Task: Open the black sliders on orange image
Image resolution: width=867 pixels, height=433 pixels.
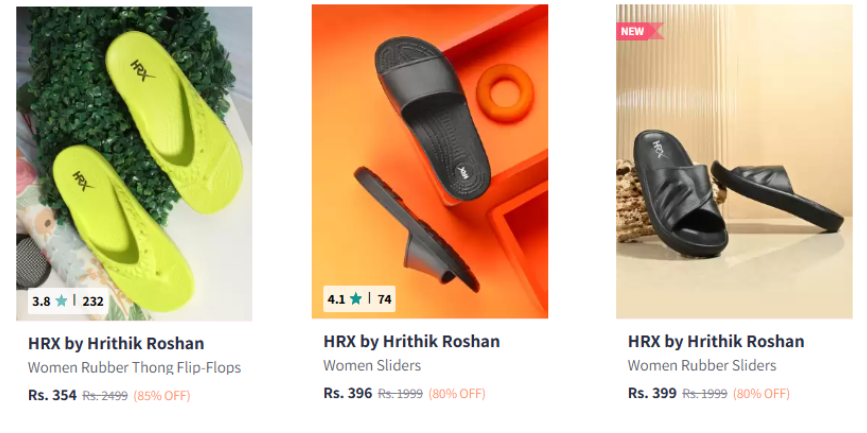Action: (x=430, y=161)
